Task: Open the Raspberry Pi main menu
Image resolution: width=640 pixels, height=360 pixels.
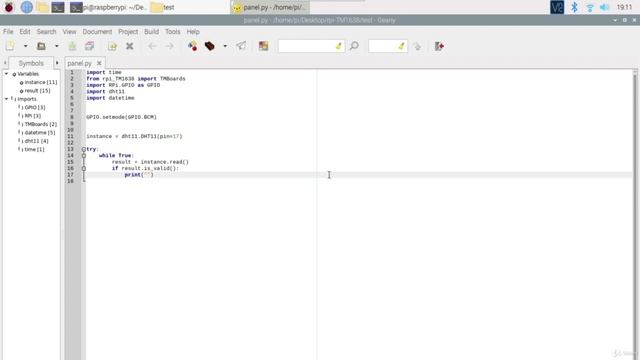Action: coord(9,7)
